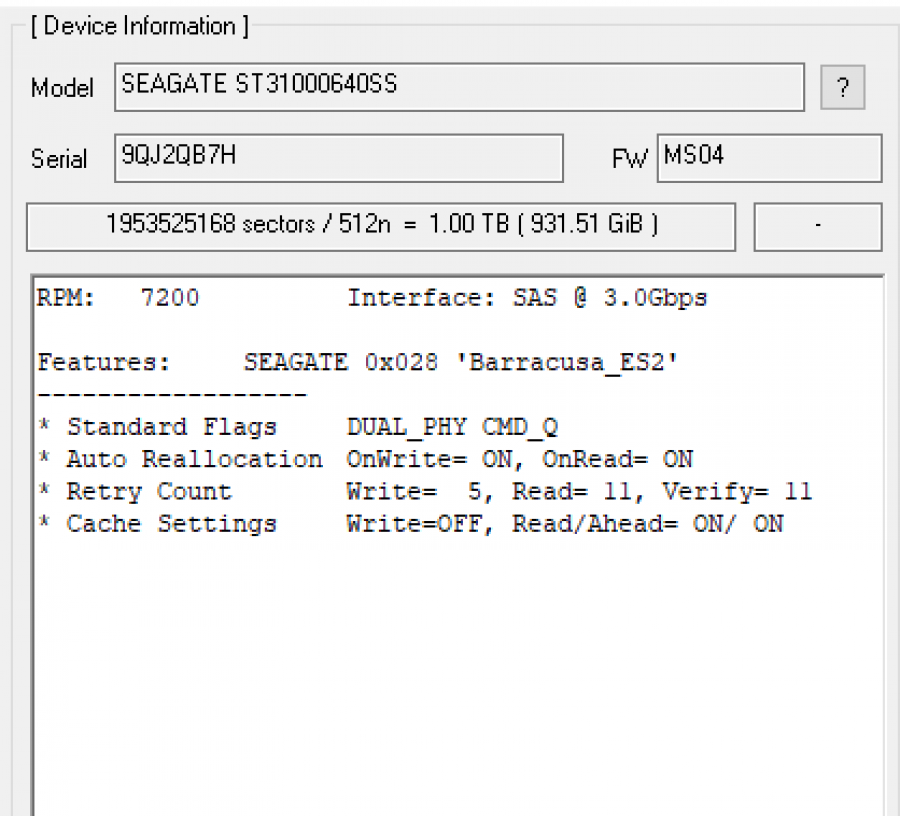
Task: Click the question mark help button
Action: (842, 89)
